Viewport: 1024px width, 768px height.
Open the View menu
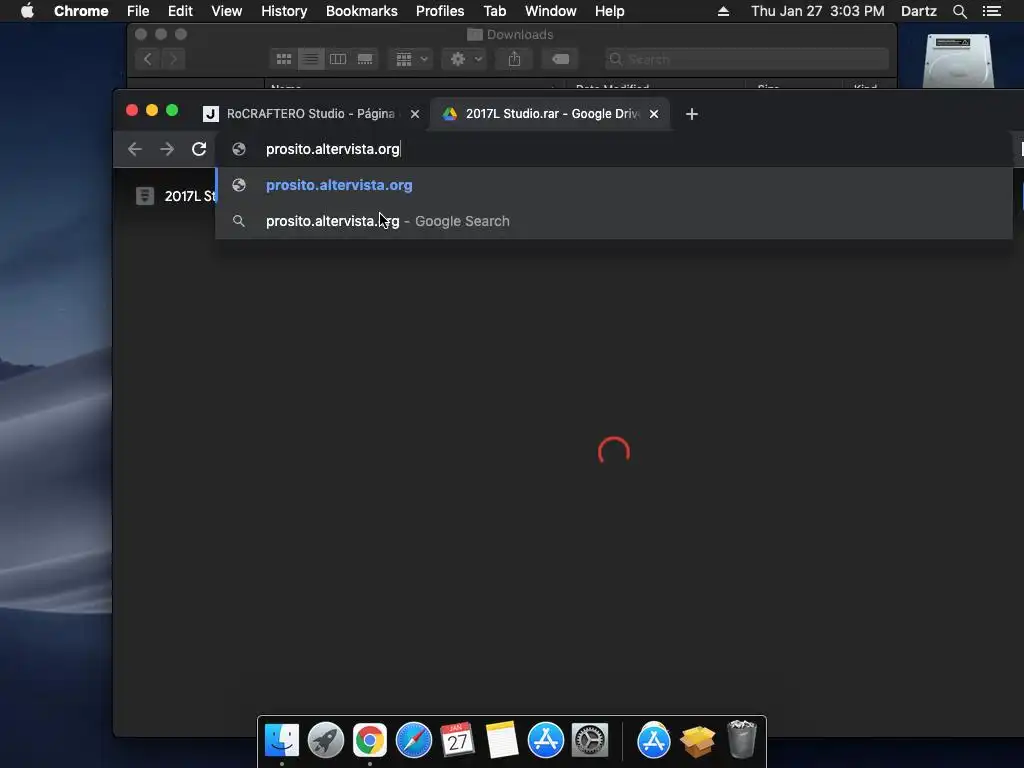[x=227, y=11]
